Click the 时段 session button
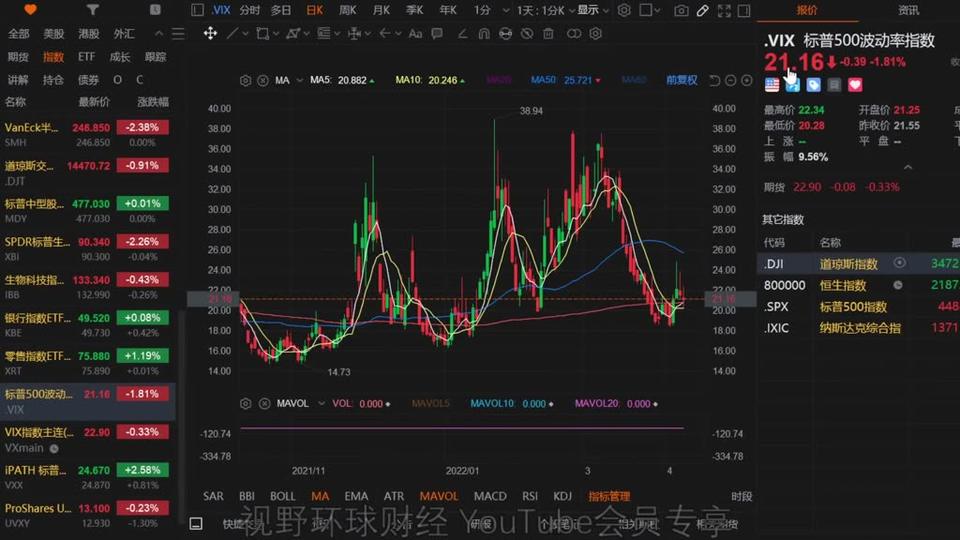960x540 pixels. tap(741, 496)
